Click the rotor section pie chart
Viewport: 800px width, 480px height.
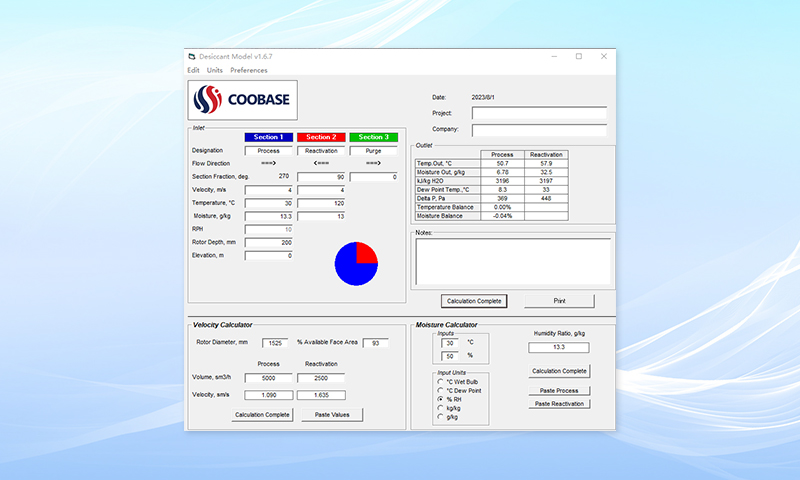[355, 264]
